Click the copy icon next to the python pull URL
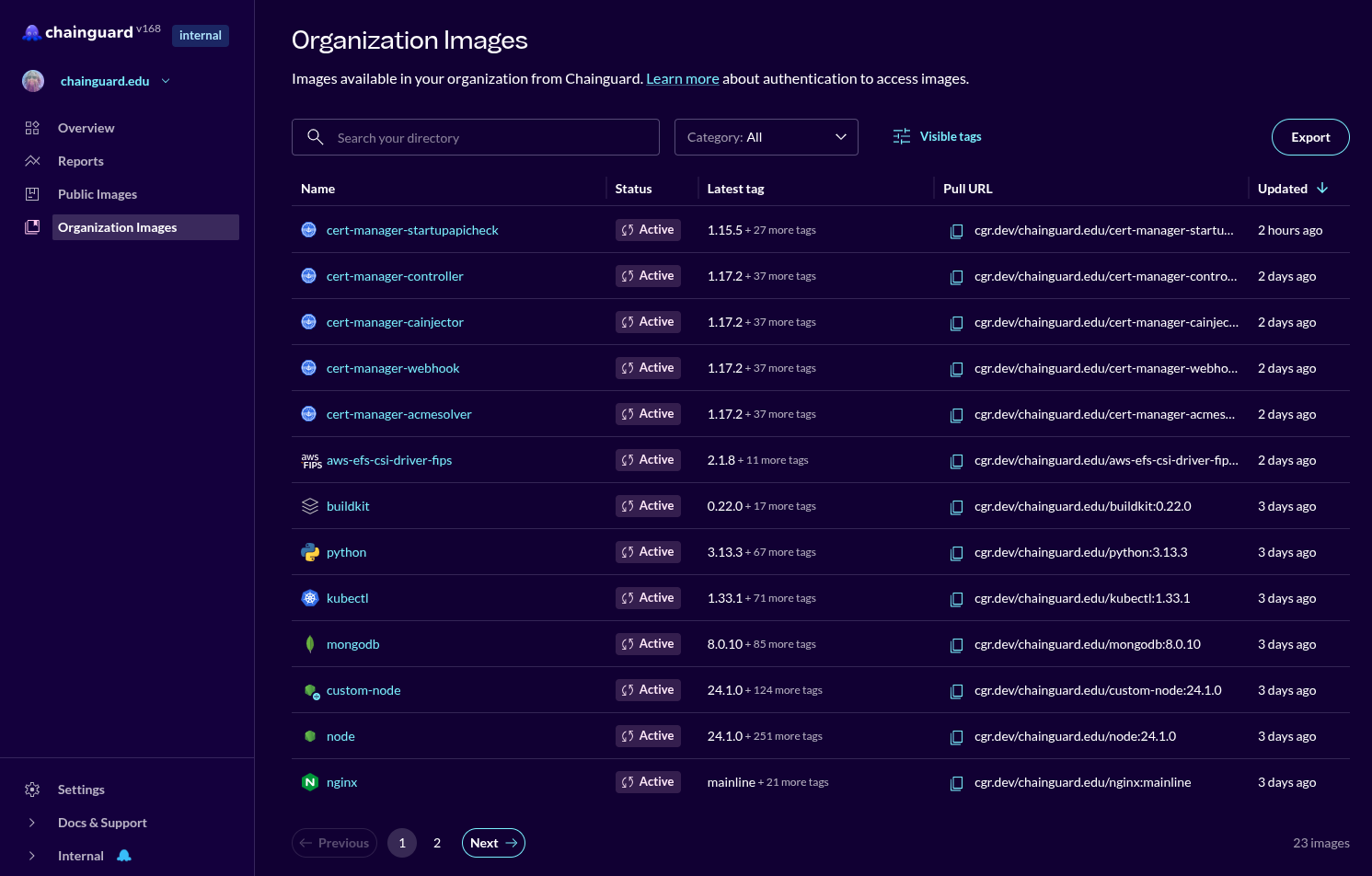 point(957,552)
